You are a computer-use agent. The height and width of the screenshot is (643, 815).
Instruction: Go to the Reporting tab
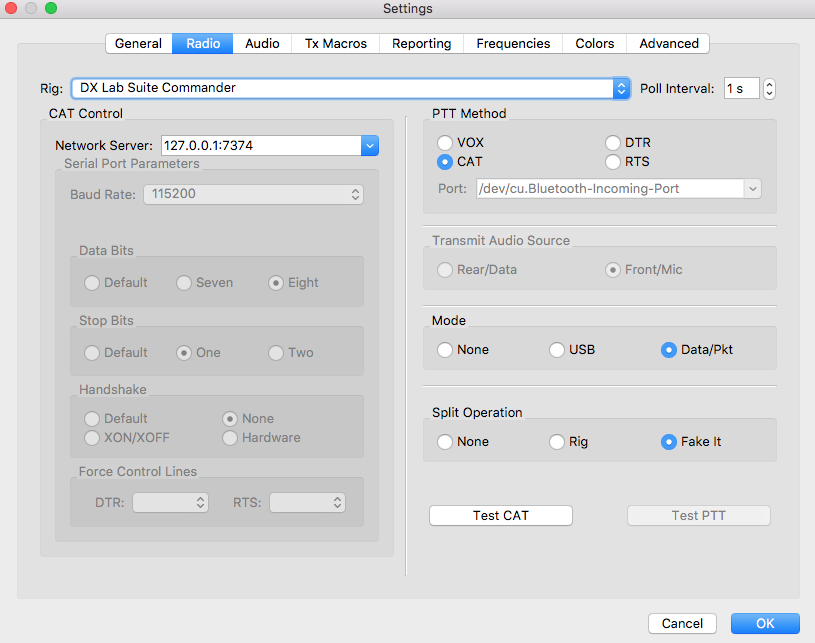pyautogui.click(x=421, y=43)
